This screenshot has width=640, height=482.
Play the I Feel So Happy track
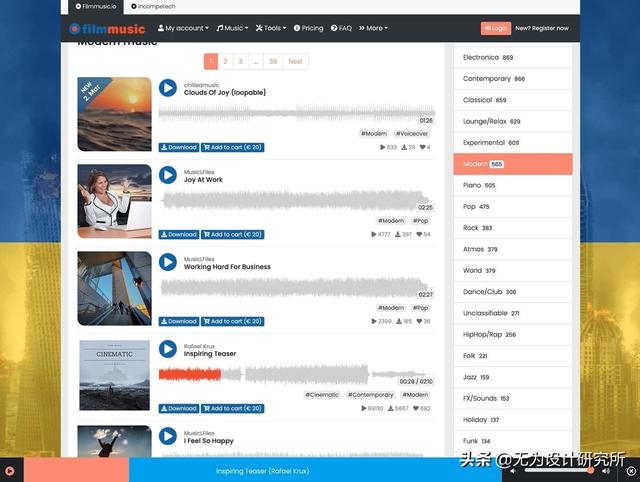point(168,436)
